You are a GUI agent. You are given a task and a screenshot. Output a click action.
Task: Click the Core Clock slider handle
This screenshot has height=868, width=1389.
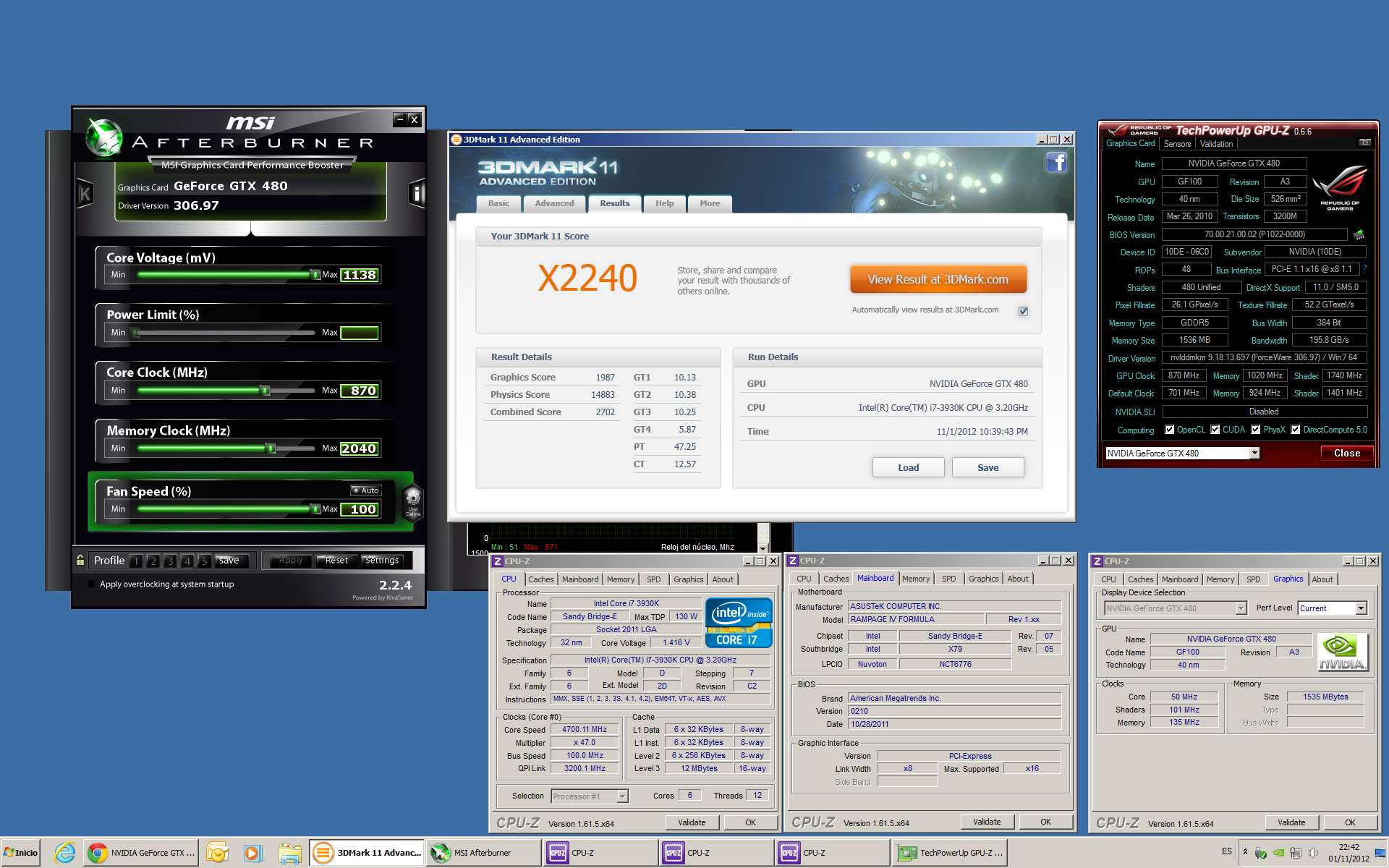pyautogui.click(x=265, y=391)
